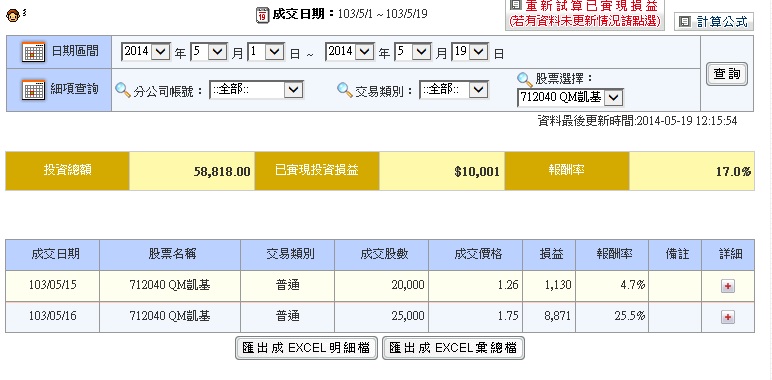Click the monkey face avatar icon
This screenshot has width=772, height=380.
click(x=13, y=16)
